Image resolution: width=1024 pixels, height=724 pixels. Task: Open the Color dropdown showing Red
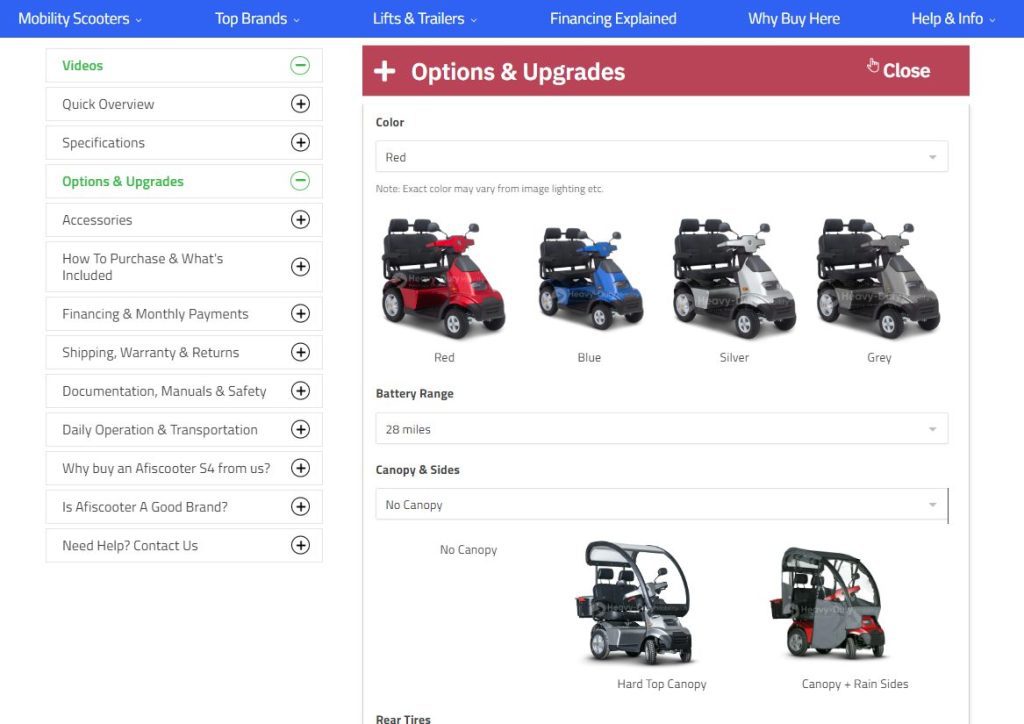pyautogui.click(x=662, y=157)
